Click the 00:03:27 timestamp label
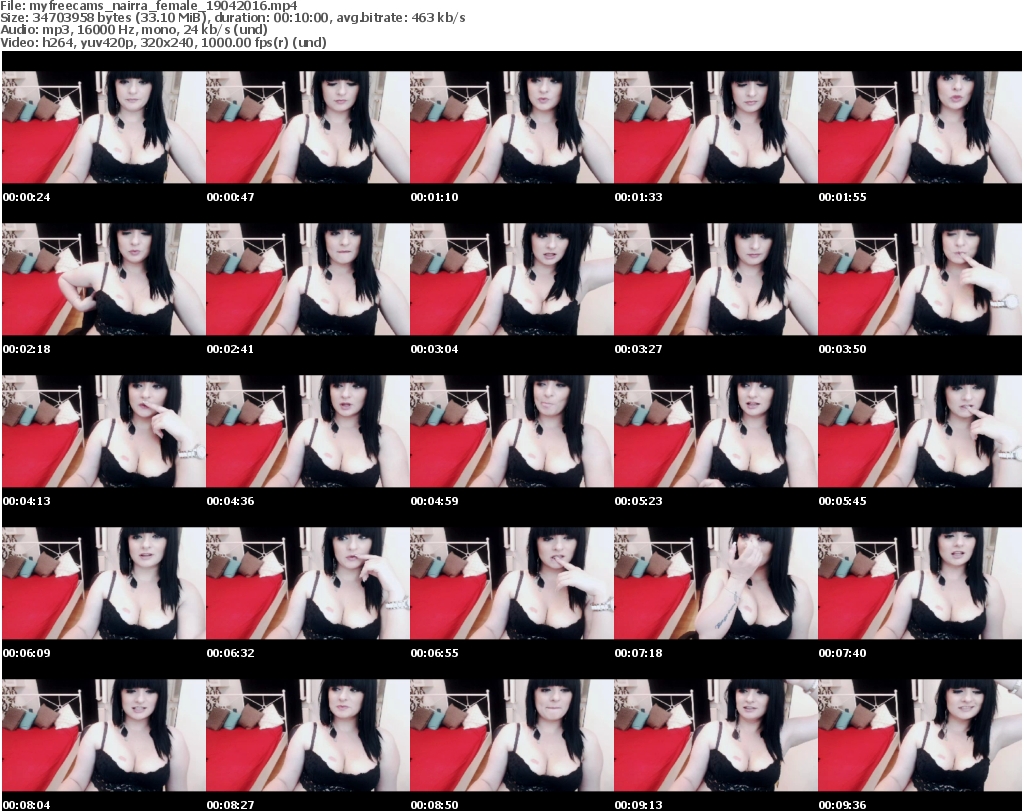Screen dimensions: 1024x811 tap(638, 349)
